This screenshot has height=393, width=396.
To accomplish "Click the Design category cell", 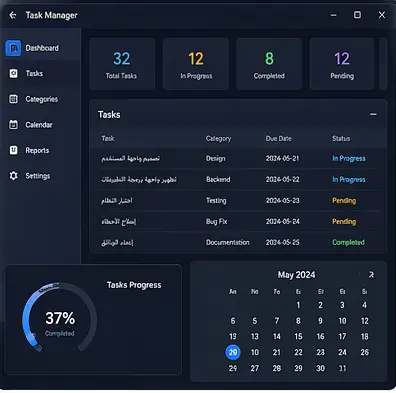I will [216, 158].
